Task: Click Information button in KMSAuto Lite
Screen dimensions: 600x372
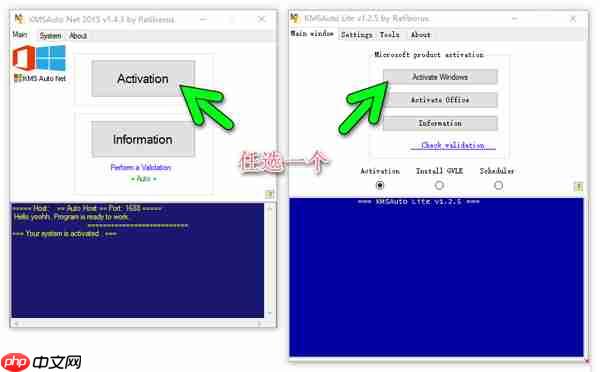Action: (x=440, y=123)
